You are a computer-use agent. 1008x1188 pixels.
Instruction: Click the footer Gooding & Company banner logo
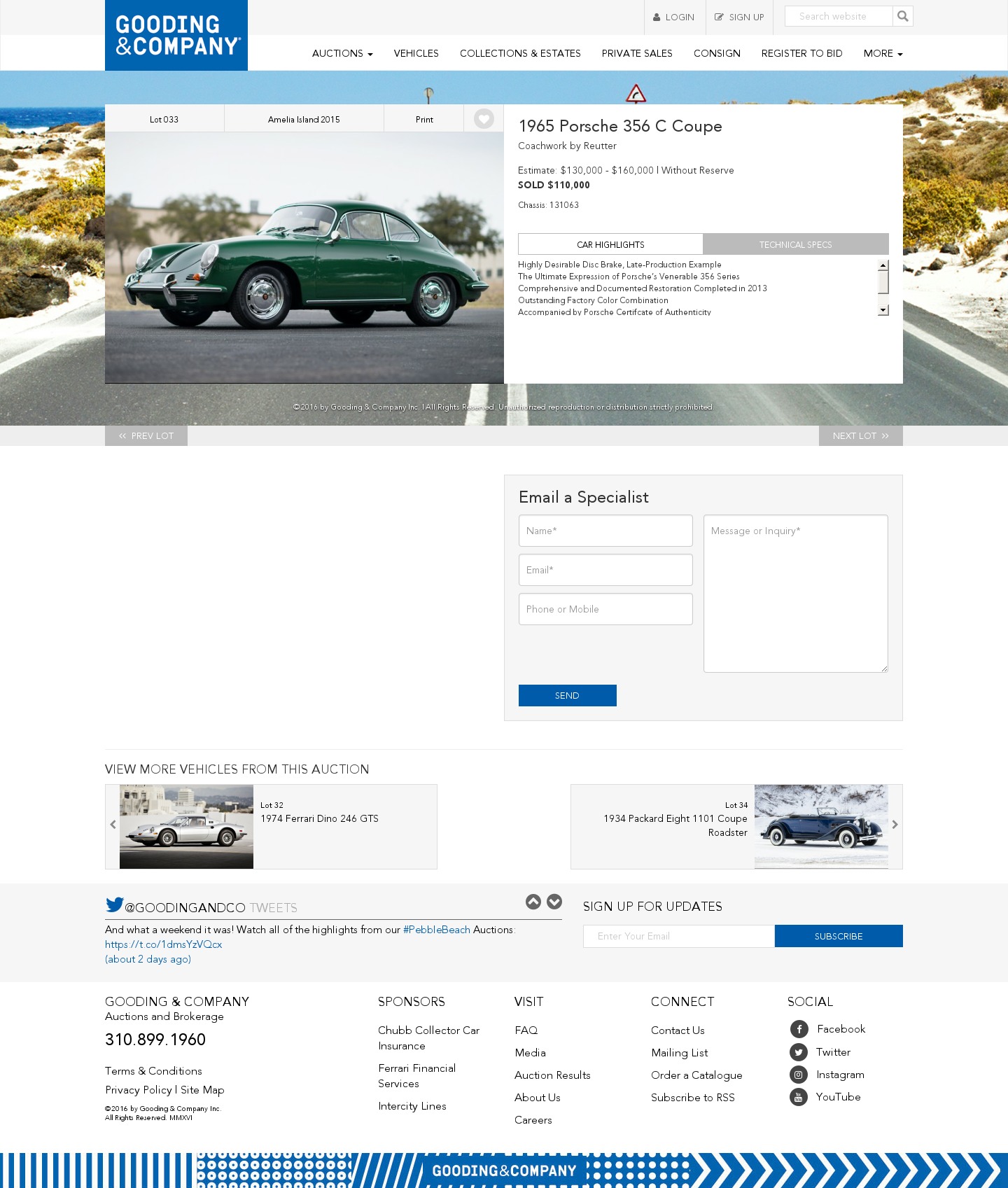tap(504, 1170)
